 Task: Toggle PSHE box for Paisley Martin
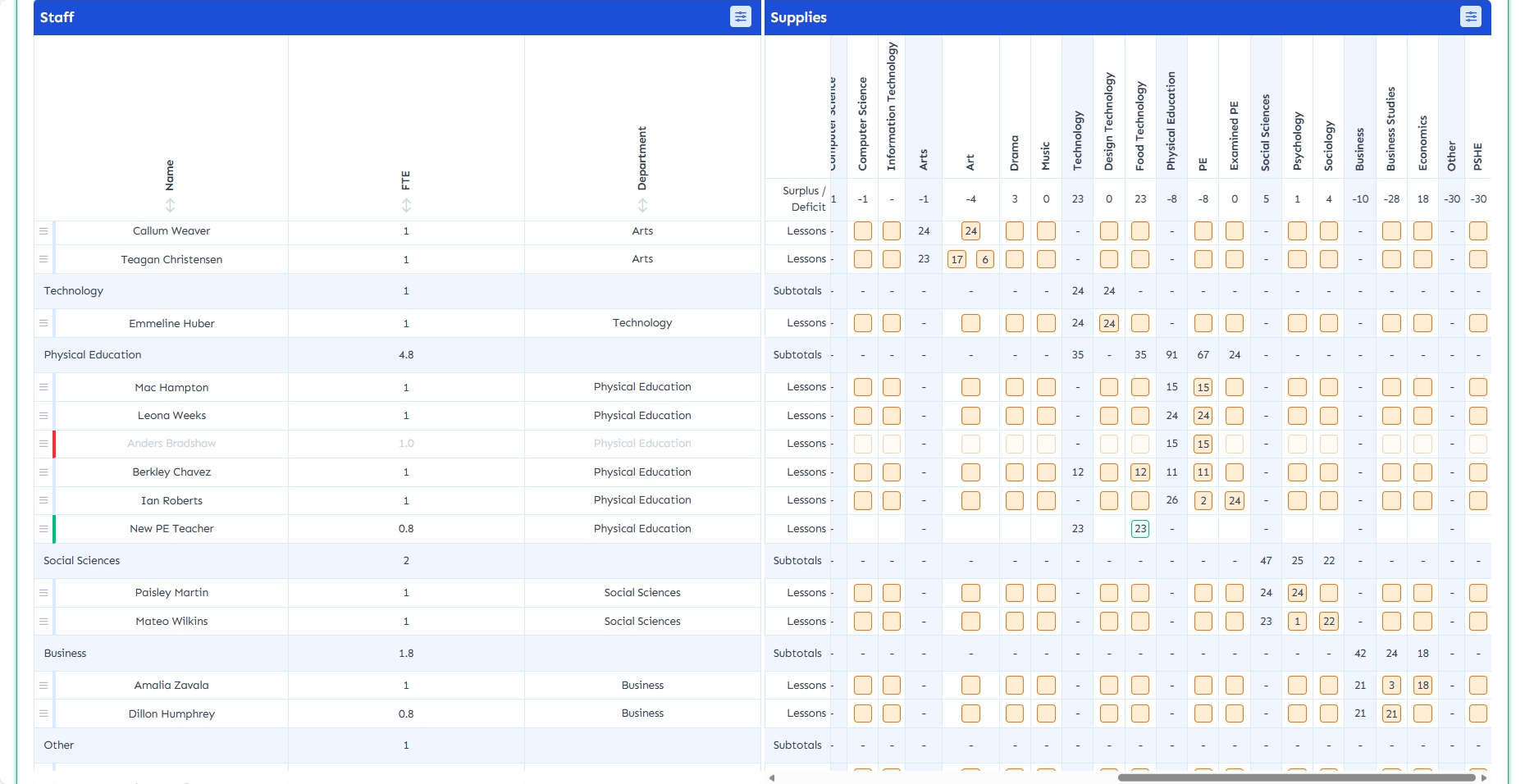coord(1477,593)
